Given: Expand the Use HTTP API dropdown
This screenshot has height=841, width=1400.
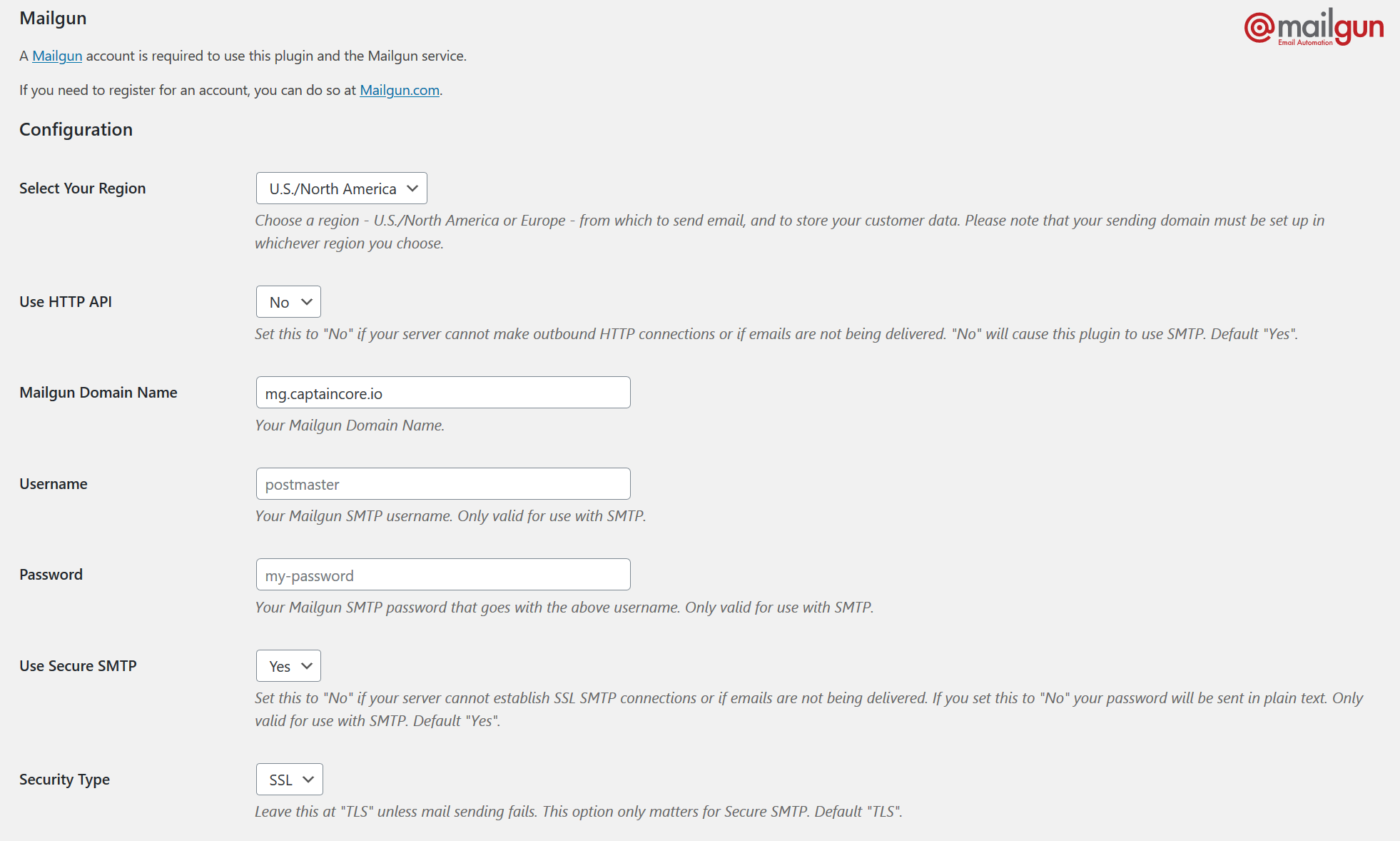Looking at the screenshot, I should [288, 302].
